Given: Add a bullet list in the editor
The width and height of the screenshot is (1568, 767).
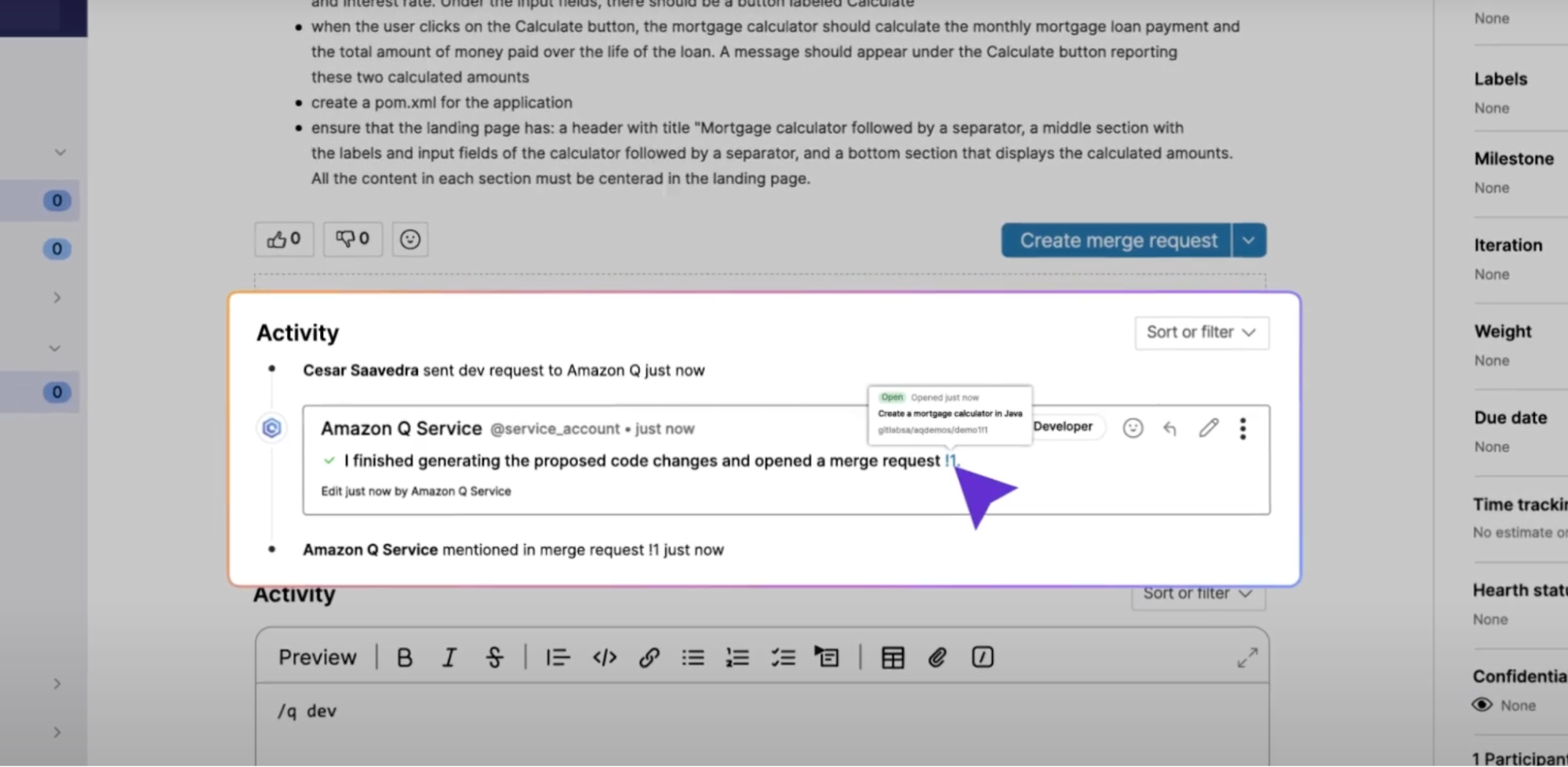Looking at the screenshot, I should (x=693, y=657).
